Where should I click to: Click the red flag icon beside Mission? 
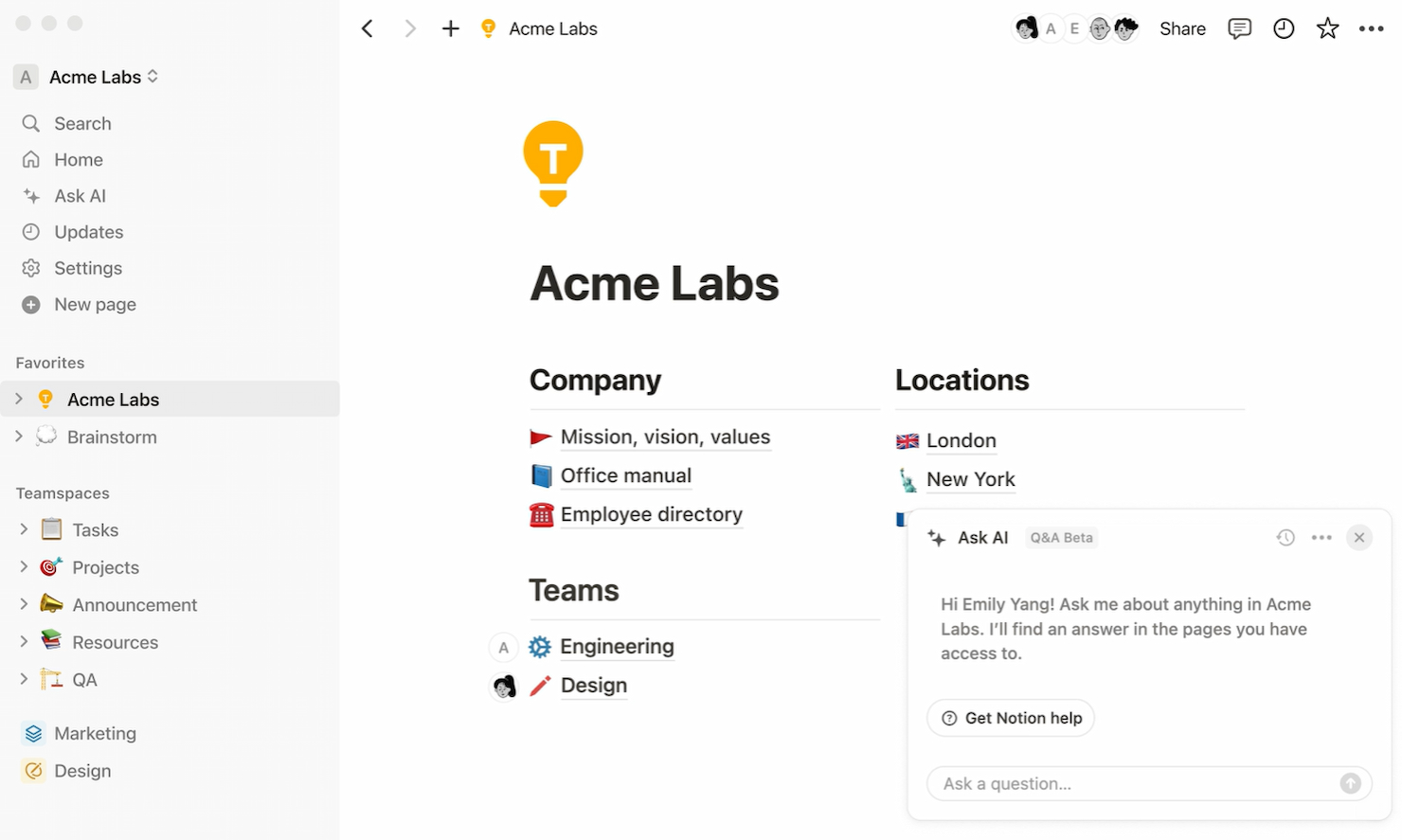coord(541,438)
